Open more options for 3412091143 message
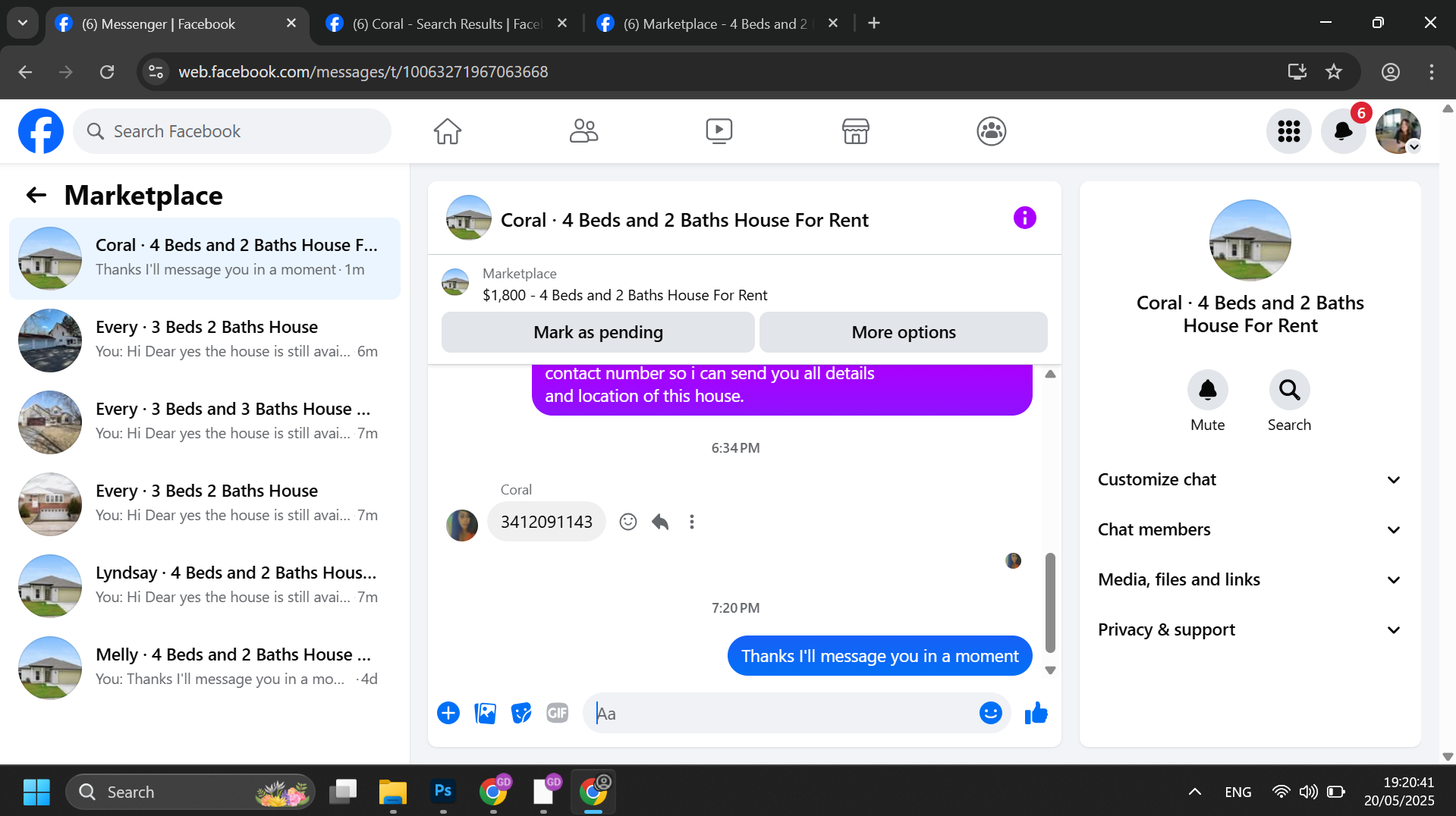This screenshot has width=1456, height=816. (691, 522)
